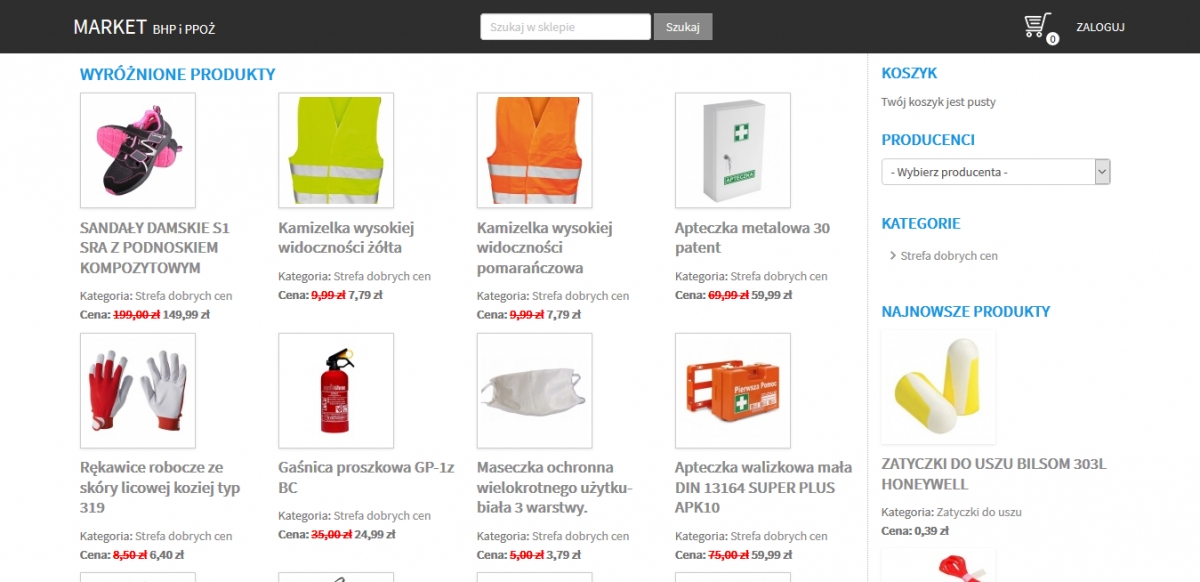
Task: Open the shopping cart icon
Action: [1037, 25]
